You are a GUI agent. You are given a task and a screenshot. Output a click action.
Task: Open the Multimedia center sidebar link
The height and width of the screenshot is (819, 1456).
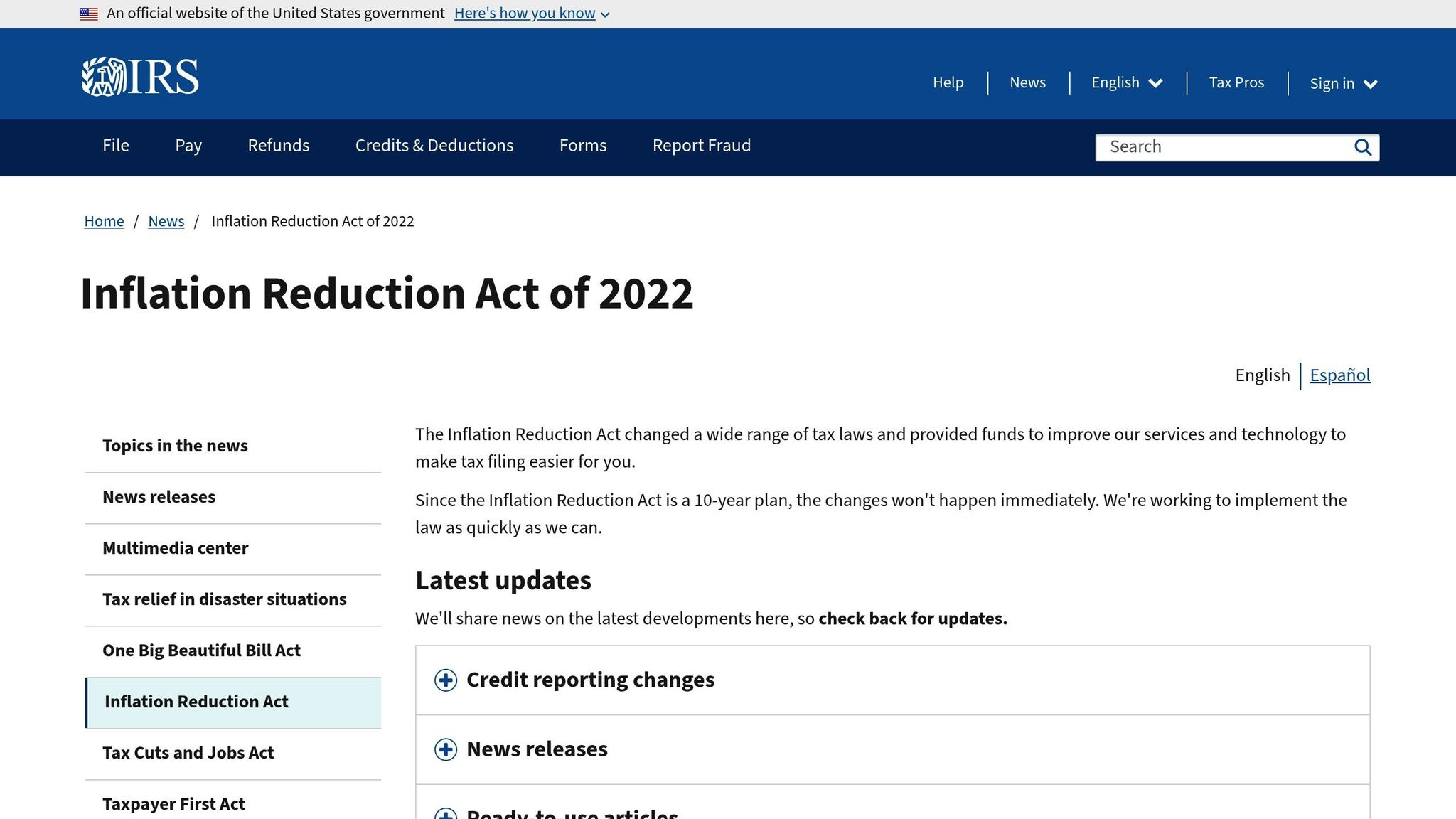coord(175,548)
